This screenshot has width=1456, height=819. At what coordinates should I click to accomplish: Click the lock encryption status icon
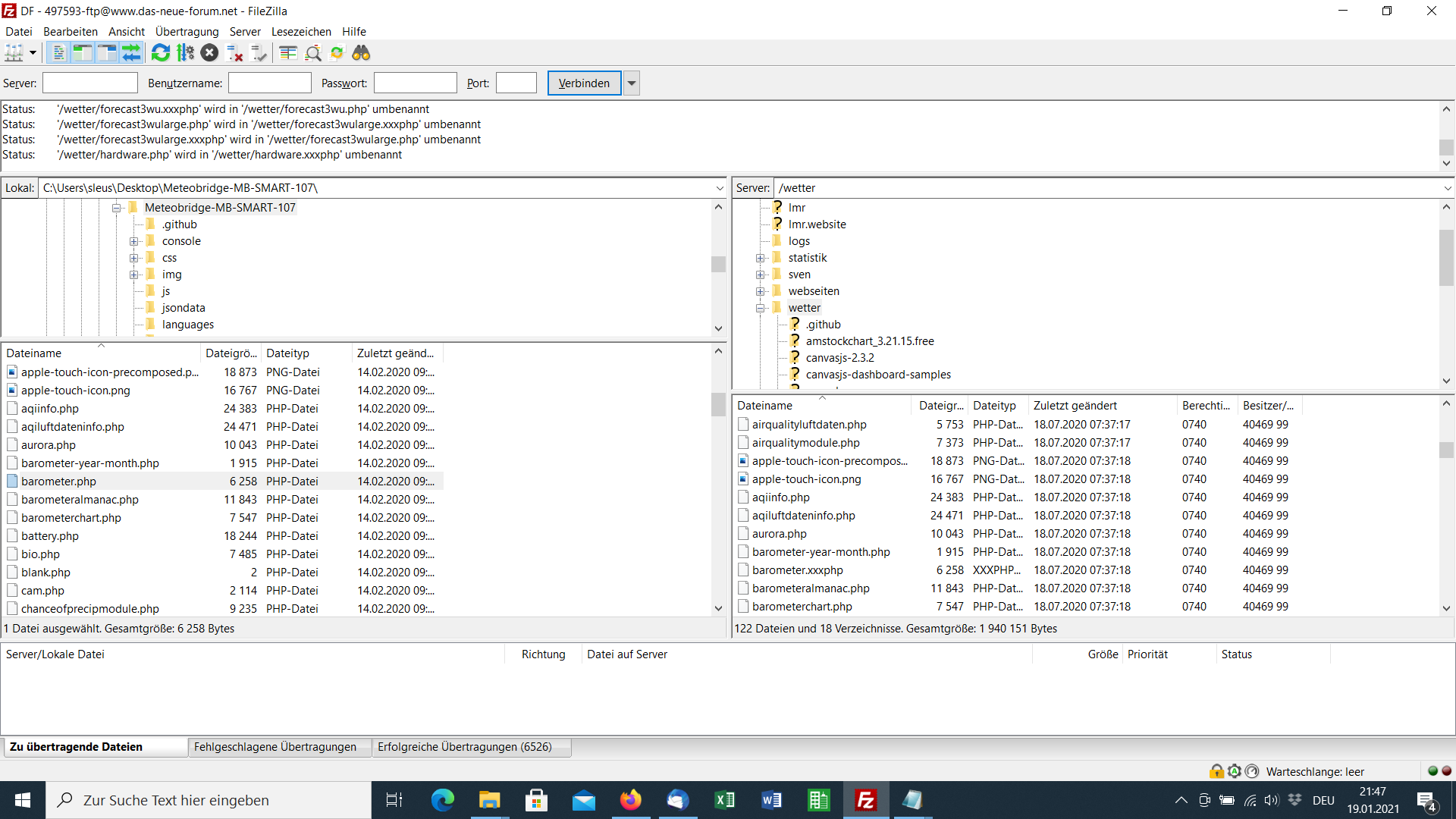click(x=1216, y=771)
